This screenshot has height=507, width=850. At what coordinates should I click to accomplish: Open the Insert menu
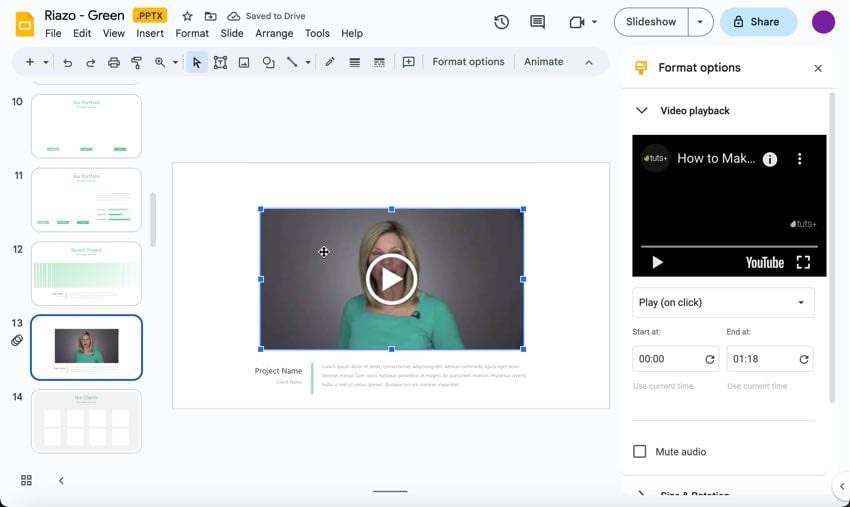pos(150,33)
